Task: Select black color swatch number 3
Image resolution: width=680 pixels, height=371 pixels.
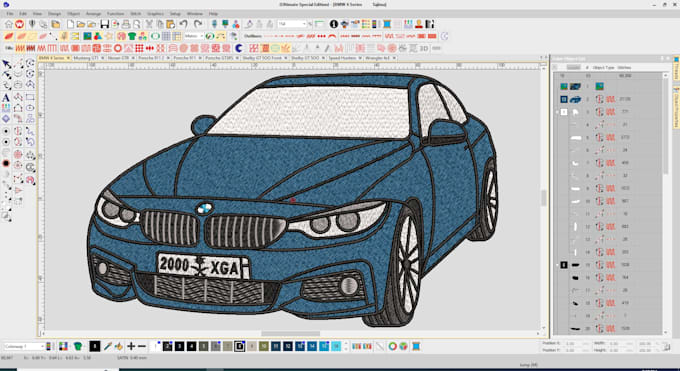Action: point(179,346)
